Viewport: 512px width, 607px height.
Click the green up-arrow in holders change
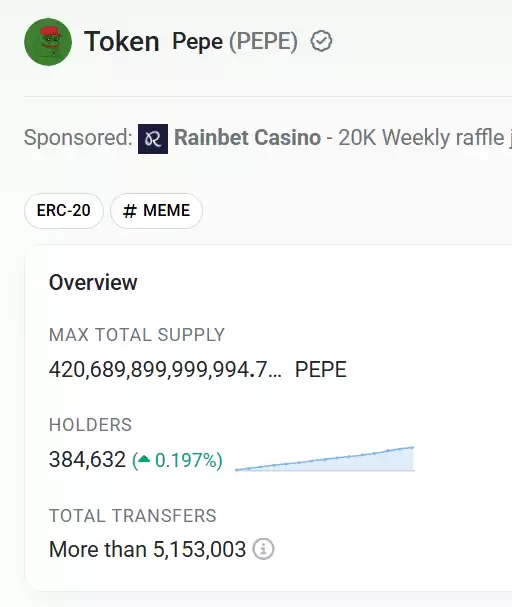(x=144, y=460)
